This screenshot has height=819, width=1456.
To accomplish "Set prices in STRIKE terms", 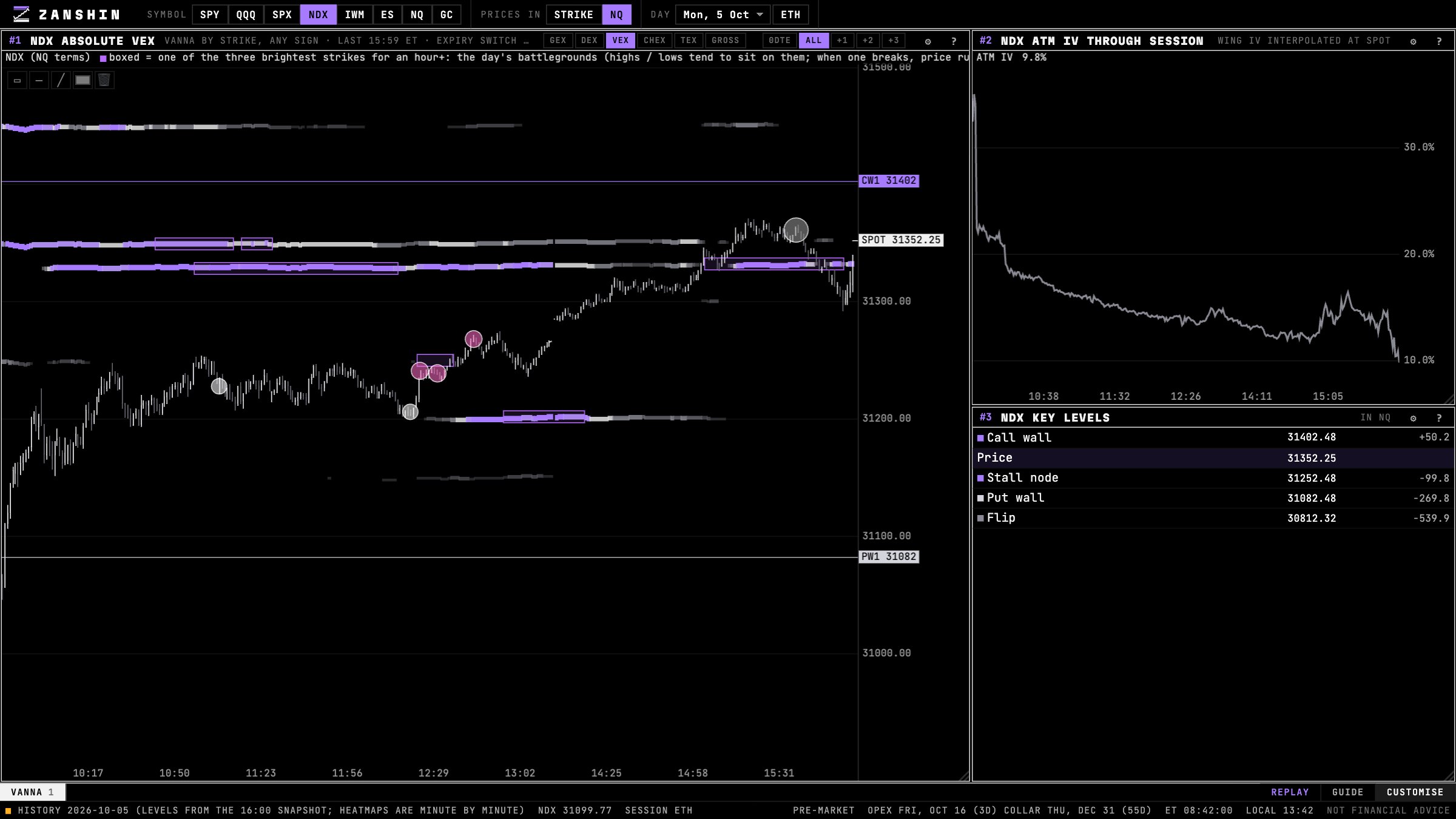I will point(574,15).
